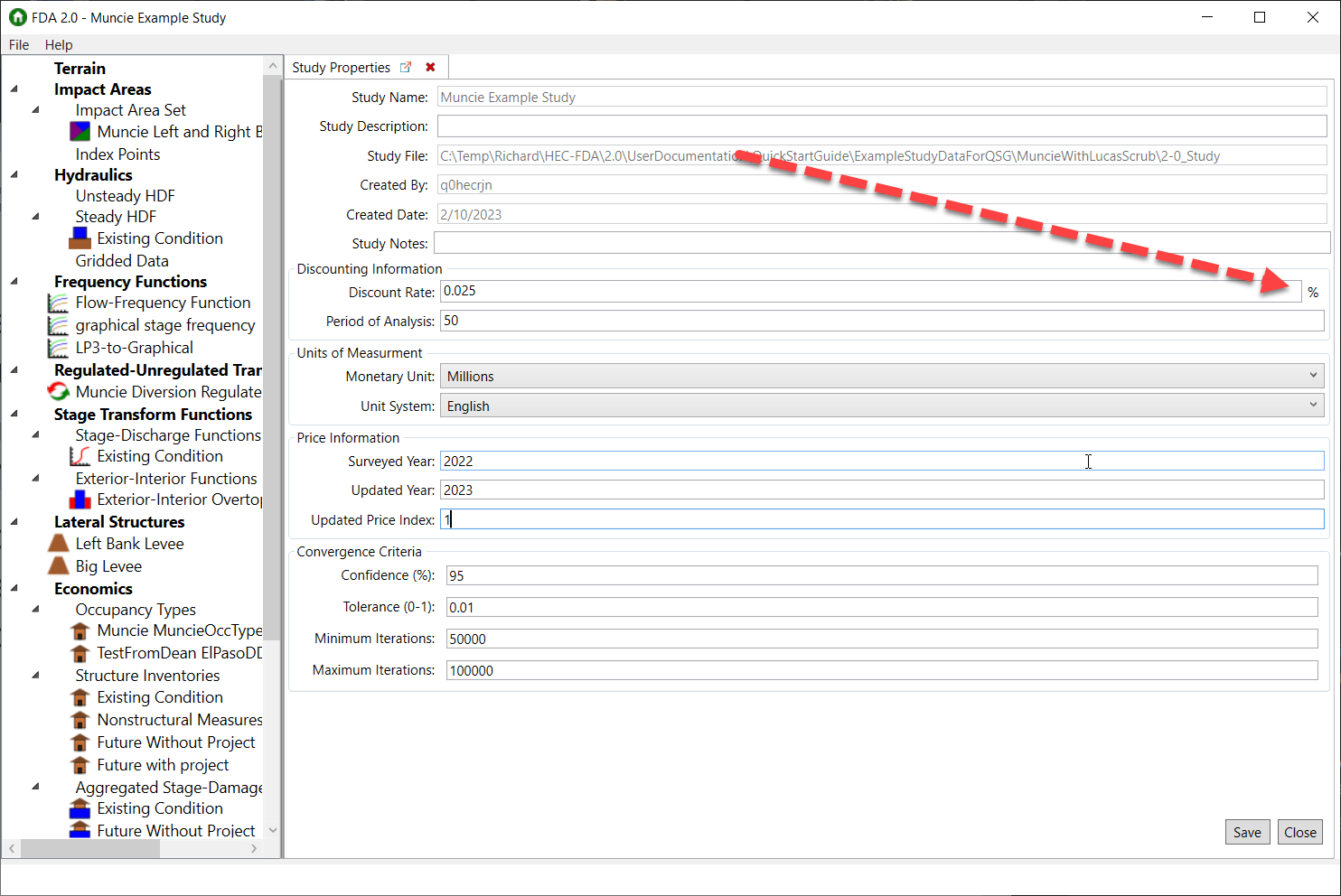This screenshot has width=1341, height=896.
Task: Open the Monetary Unit dropdown
Action: [x=1313, y=376]
